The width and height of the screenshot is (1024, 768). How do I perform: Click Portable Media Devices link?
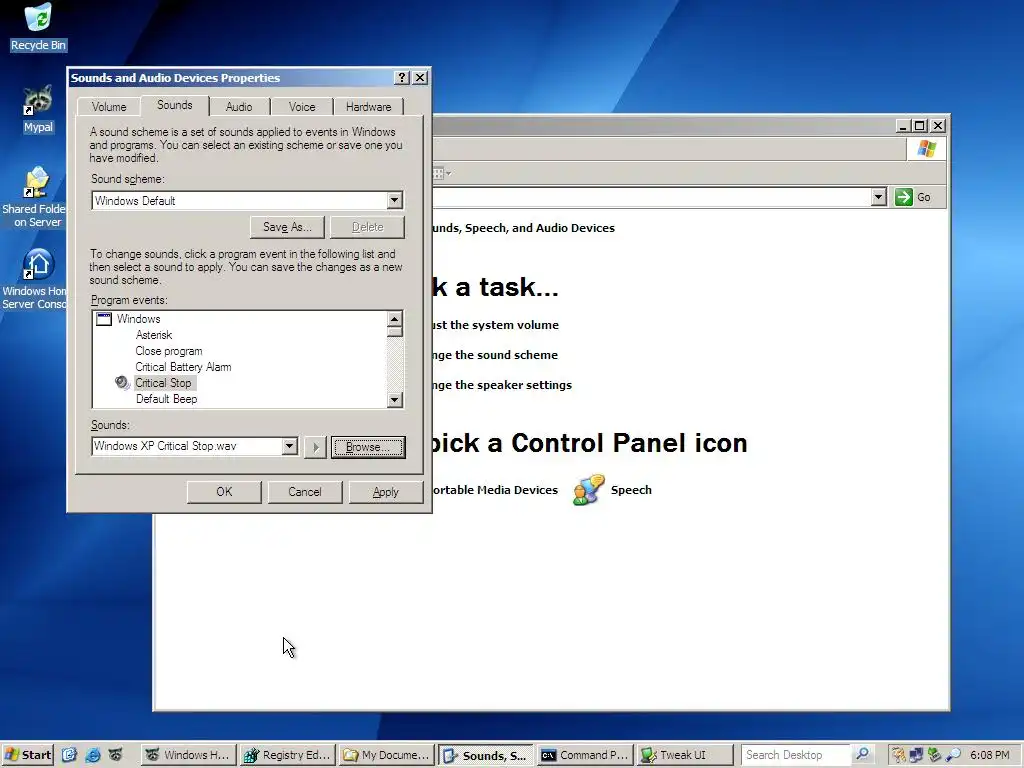(494, 490)
